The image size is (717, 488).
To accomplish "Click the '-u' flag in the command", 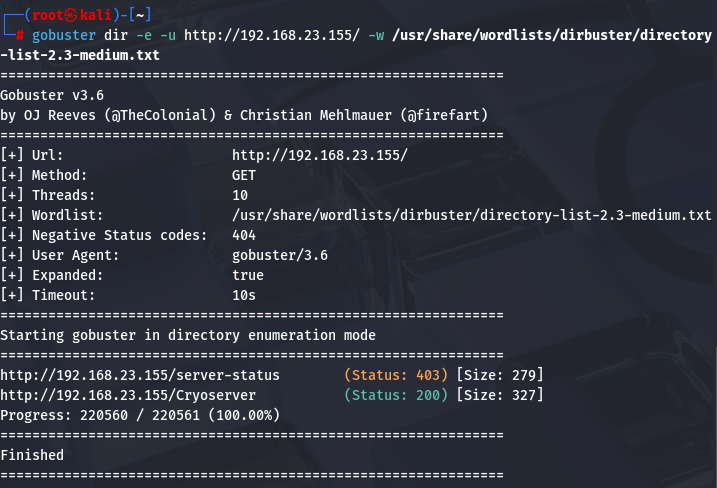I will 168,35.
